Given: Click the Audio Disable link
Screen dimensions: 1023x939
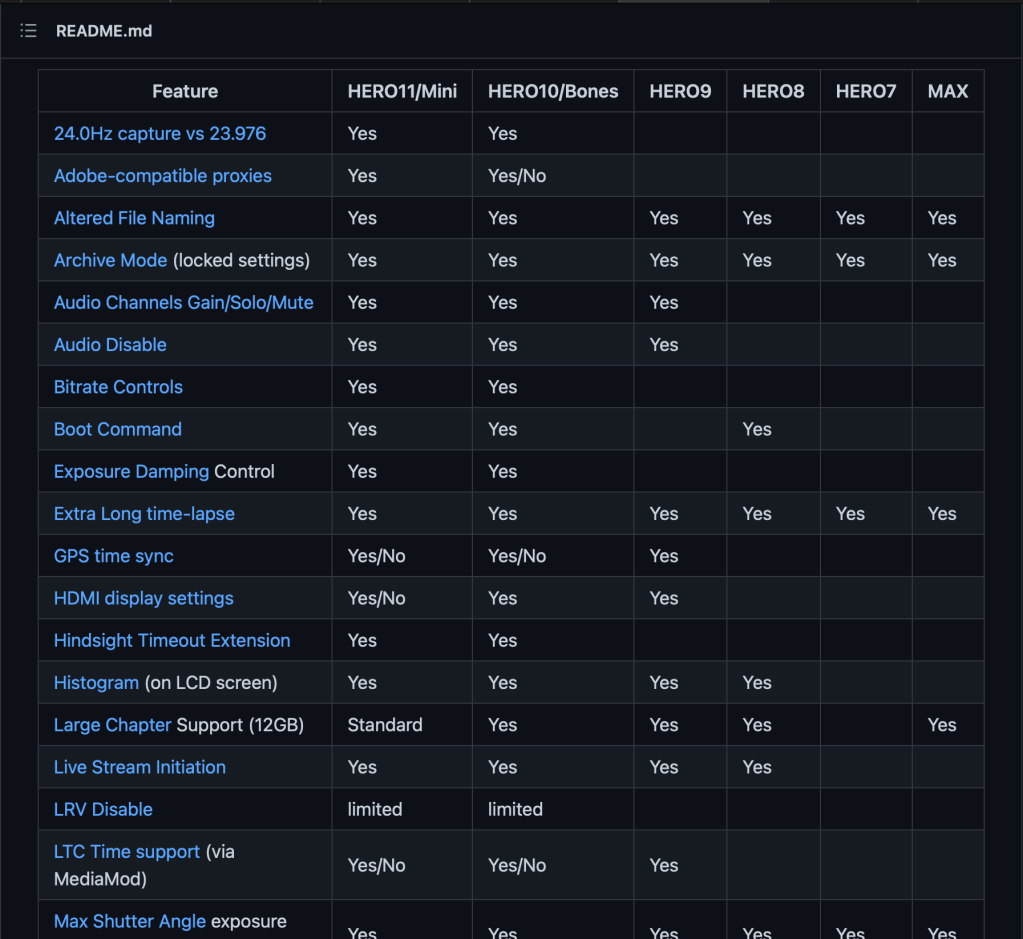Looking at the screenshot, I should (x=110, y=345).
